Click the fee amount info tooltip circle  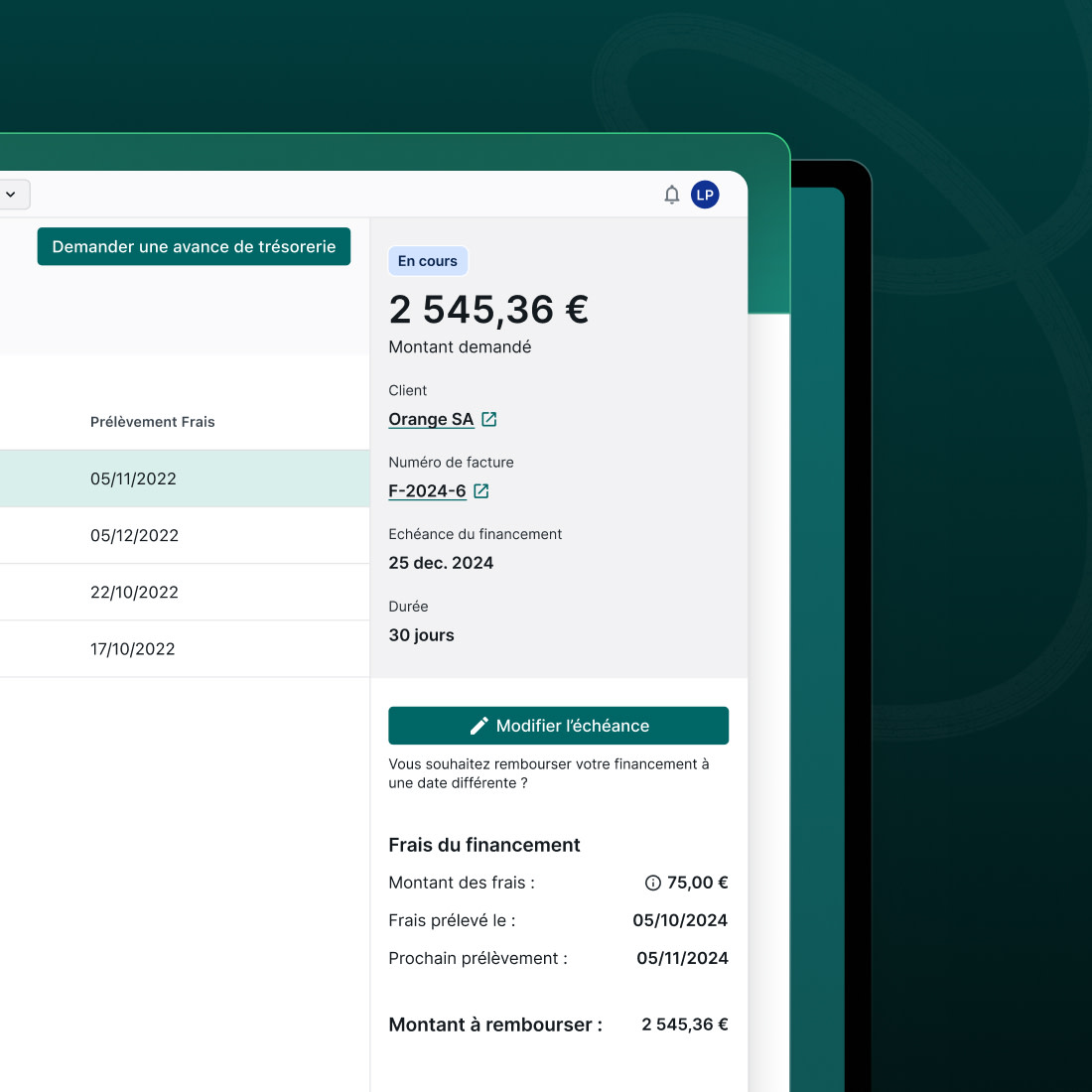coord(653,882)
